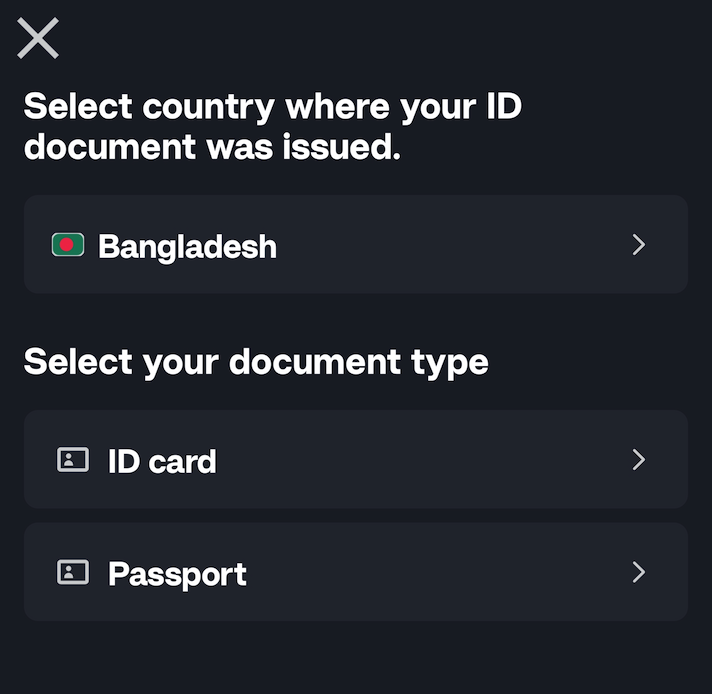712x694 pixels.
Task: Open ID card option via its chevron
Action: [638, 460]
